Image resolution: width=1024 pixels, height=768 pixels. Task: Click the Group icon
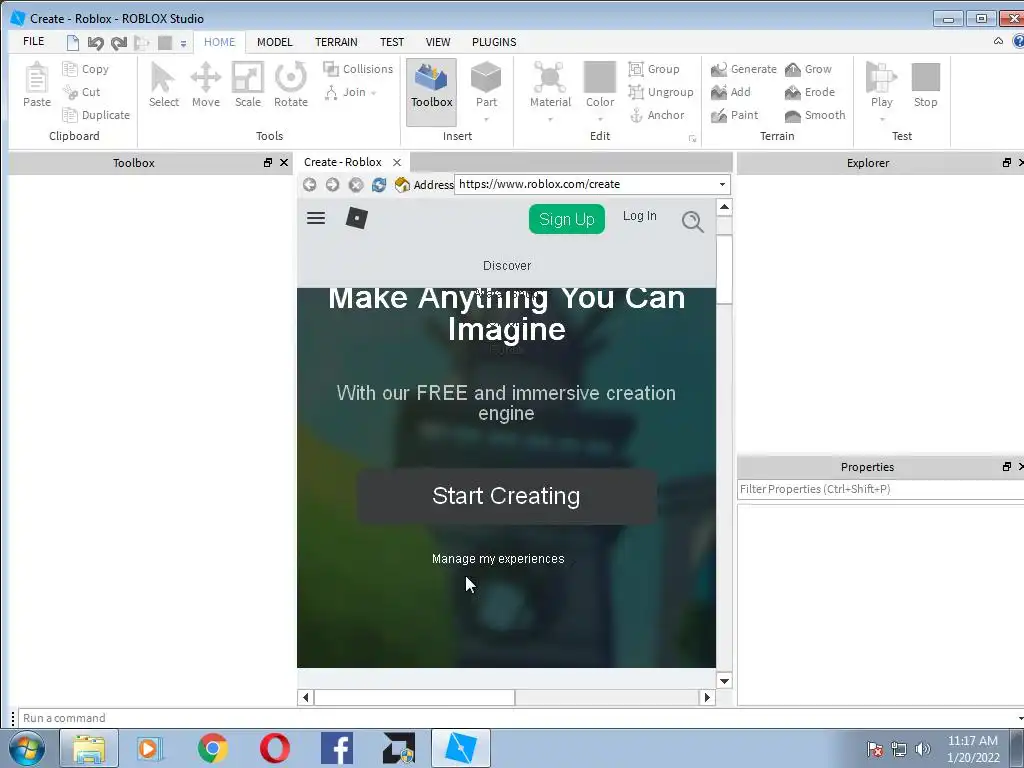636,69
